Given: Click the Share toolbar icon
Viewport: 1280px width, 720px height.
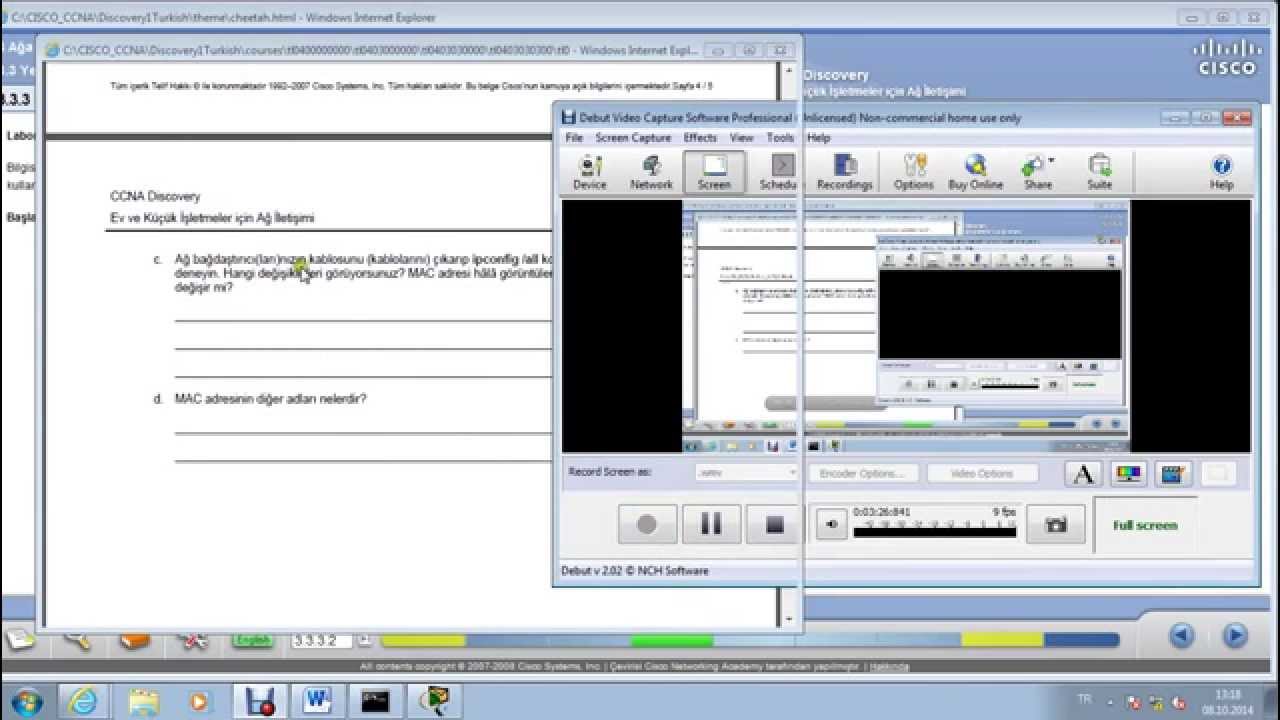Looking at the screenshot, I should click(x=1037, y=171).
